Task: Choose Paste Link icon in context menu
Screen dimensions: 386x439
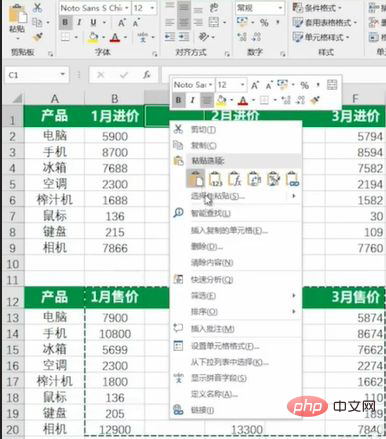Action: coord(292,179)
